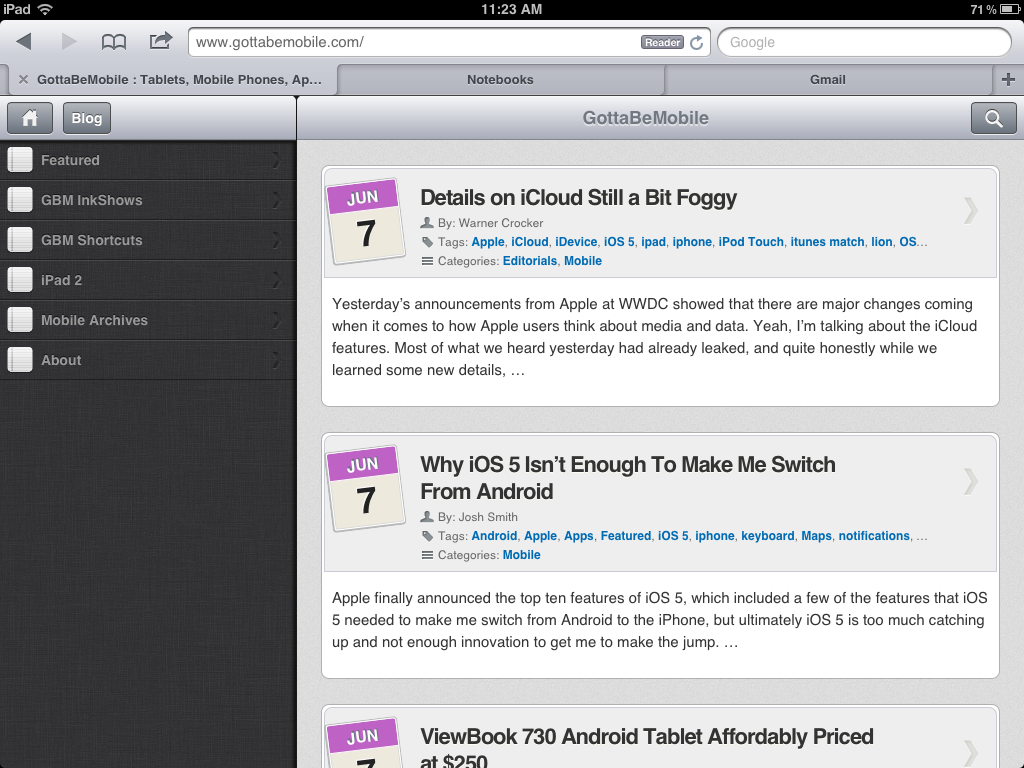
Task: Follow the itunes match tag link
Action: tap(827, 242)
